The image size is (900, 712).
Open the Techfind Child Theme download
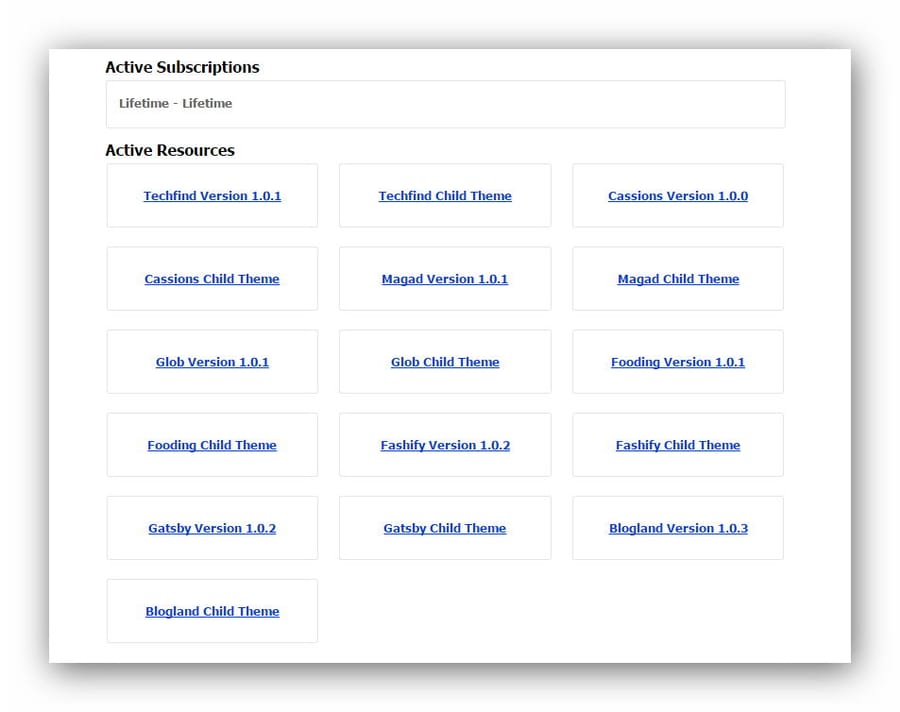click(445, 196)
